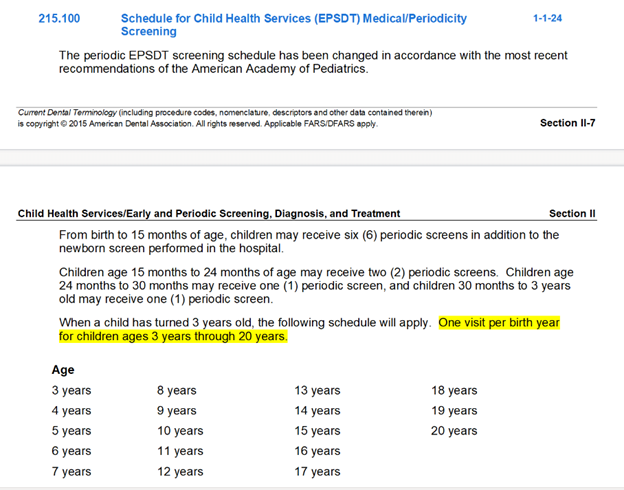Select the 8 years entry
This screenshot has width=624, height=490.
coord(176,390)
